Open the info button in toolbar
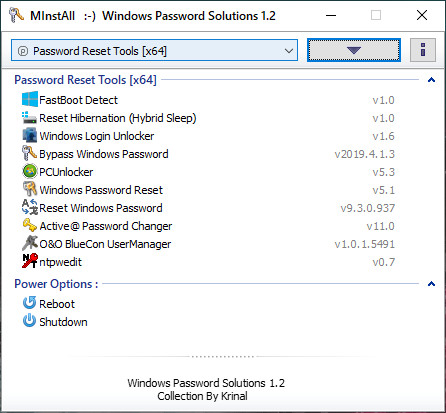446x413 pixels. (x=423, y=50)
